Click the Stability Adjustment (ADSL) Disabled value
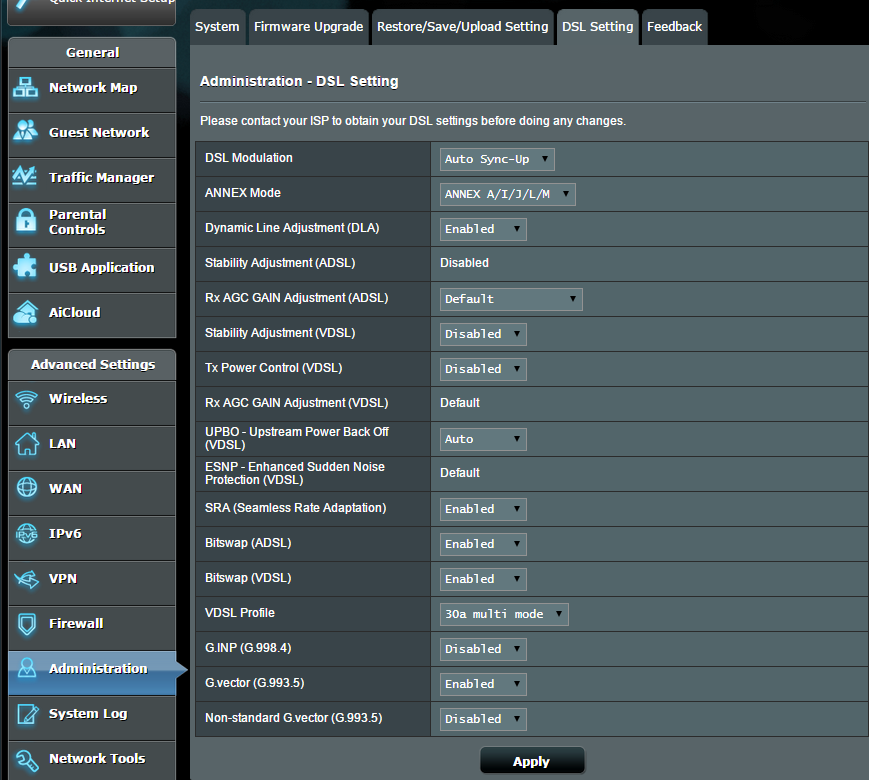 (x=464, y=263)
